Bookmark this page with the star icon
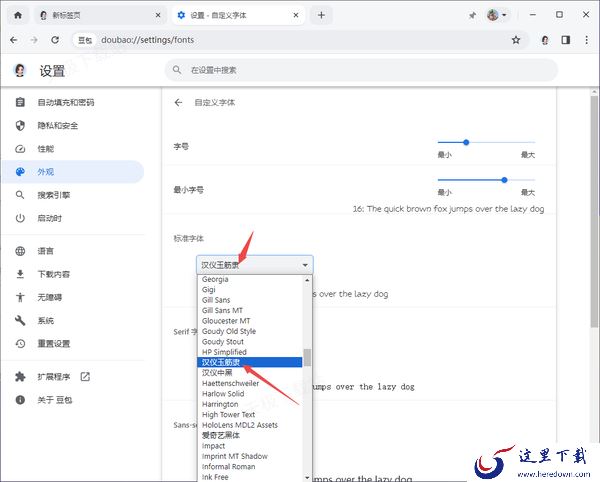 pos(516,40)
